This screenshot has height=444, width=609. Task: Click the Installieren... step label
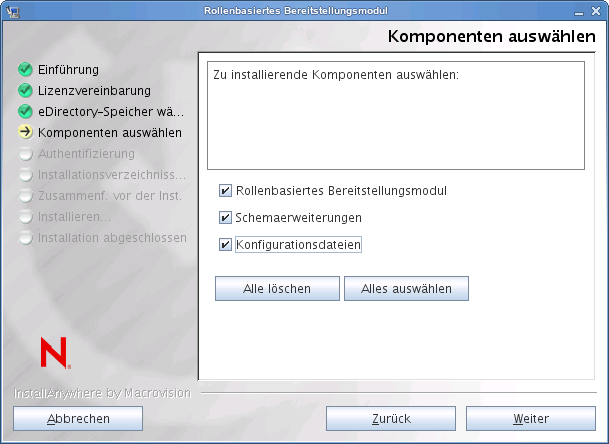(74, 217)
